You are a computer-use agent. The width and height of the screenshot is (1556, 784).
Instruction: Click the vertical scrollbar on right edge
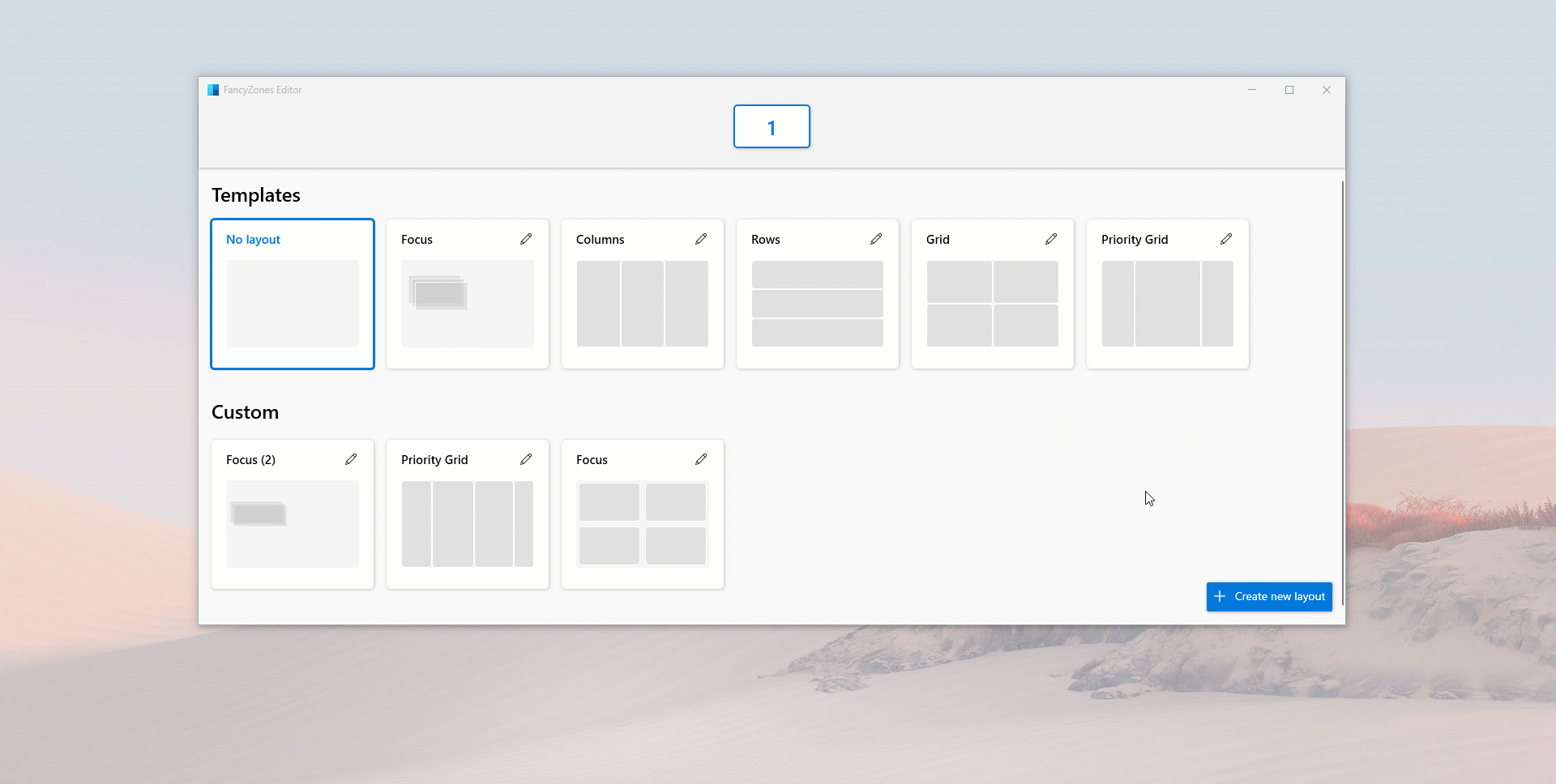[1342, 389]
